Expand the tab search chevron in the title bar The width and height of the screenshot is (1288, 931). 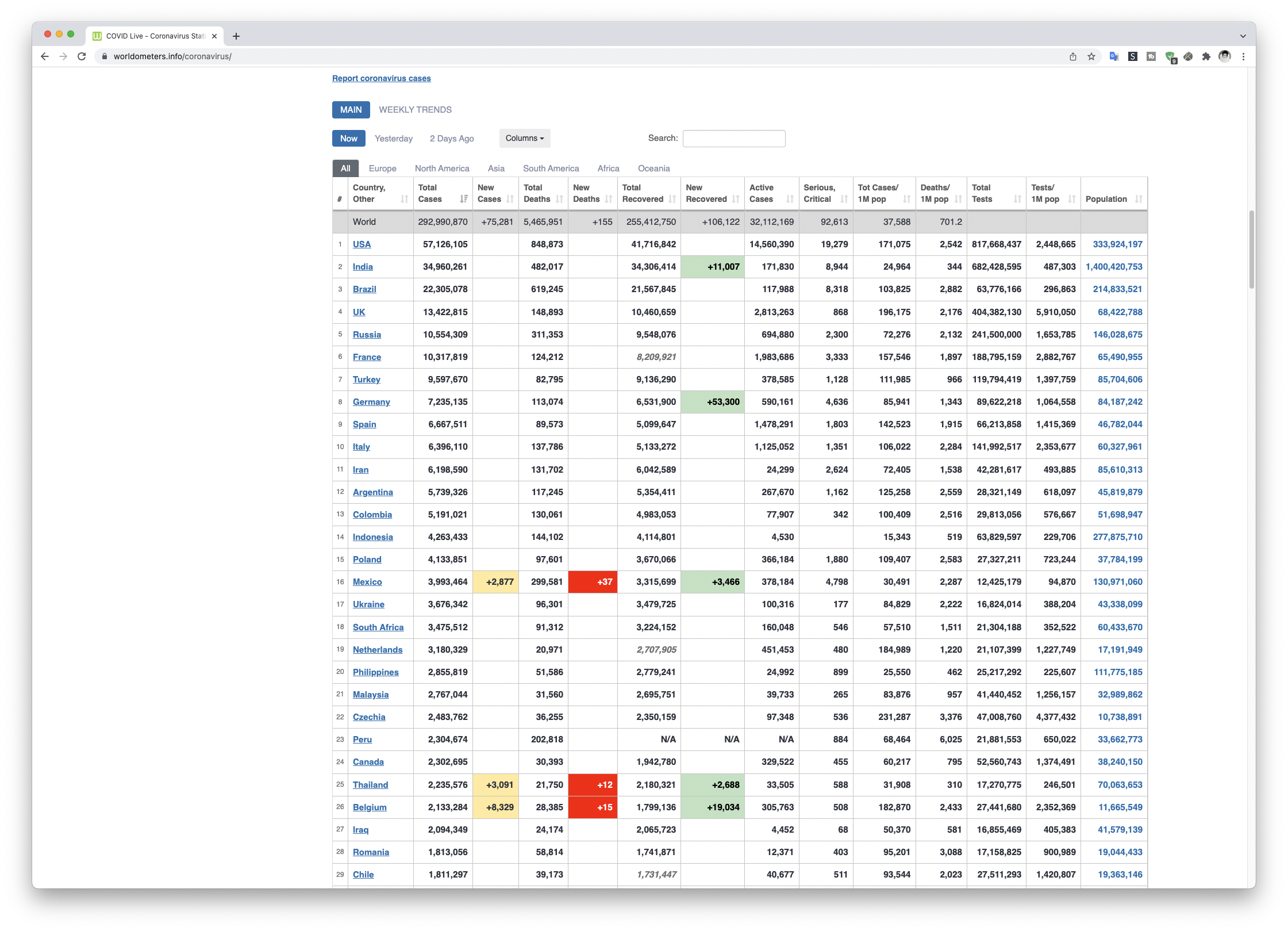pyautogui.click(x=1243, y=36)
